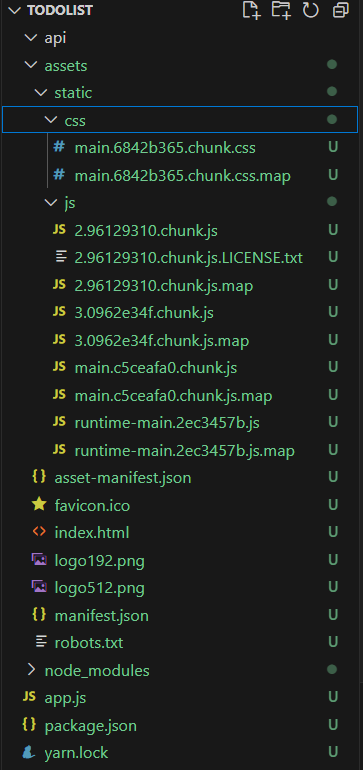Open 2.96129310.chunk.js.map file
Image resolution: width=363 pixels, height=770 pixels.
(x=164, y=285)
